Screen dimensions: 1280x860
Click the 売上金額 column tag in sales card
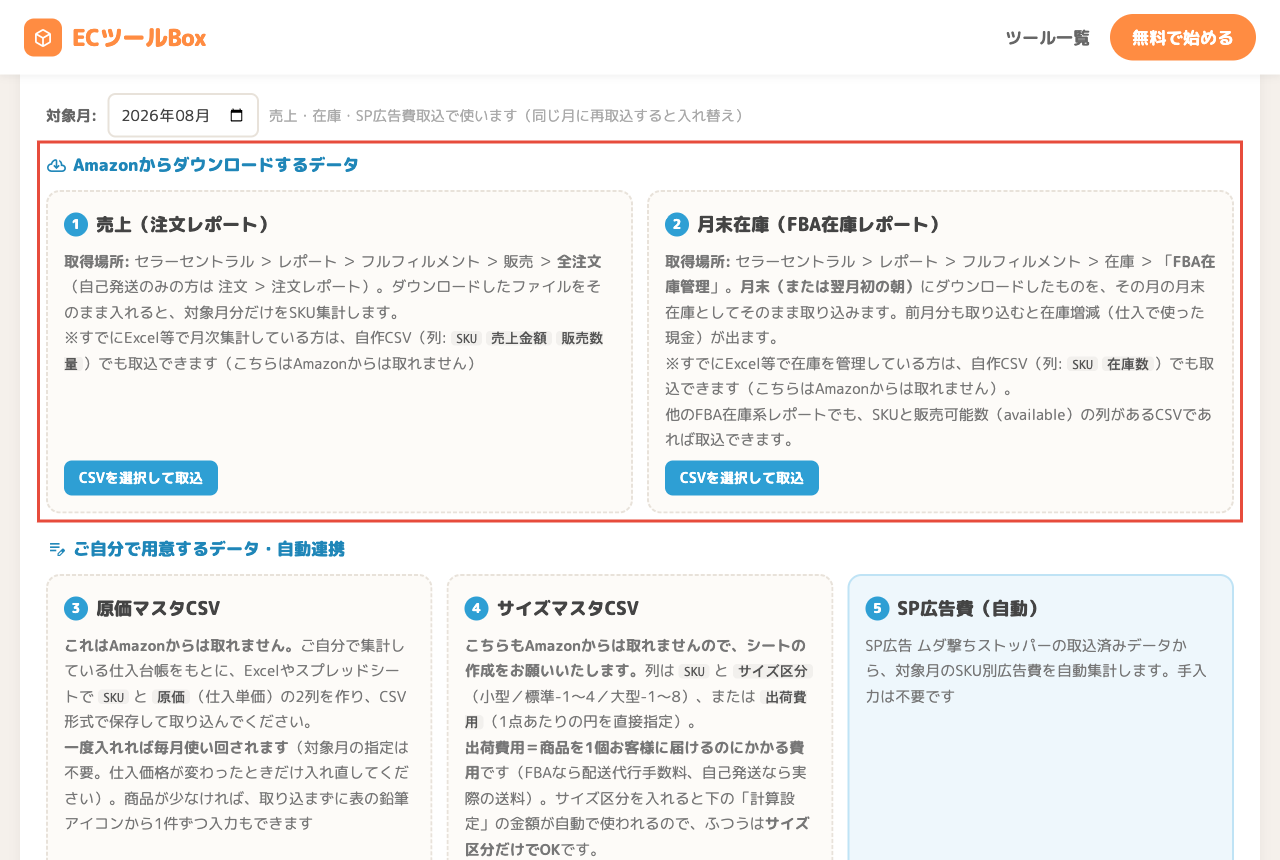point(520,338)
